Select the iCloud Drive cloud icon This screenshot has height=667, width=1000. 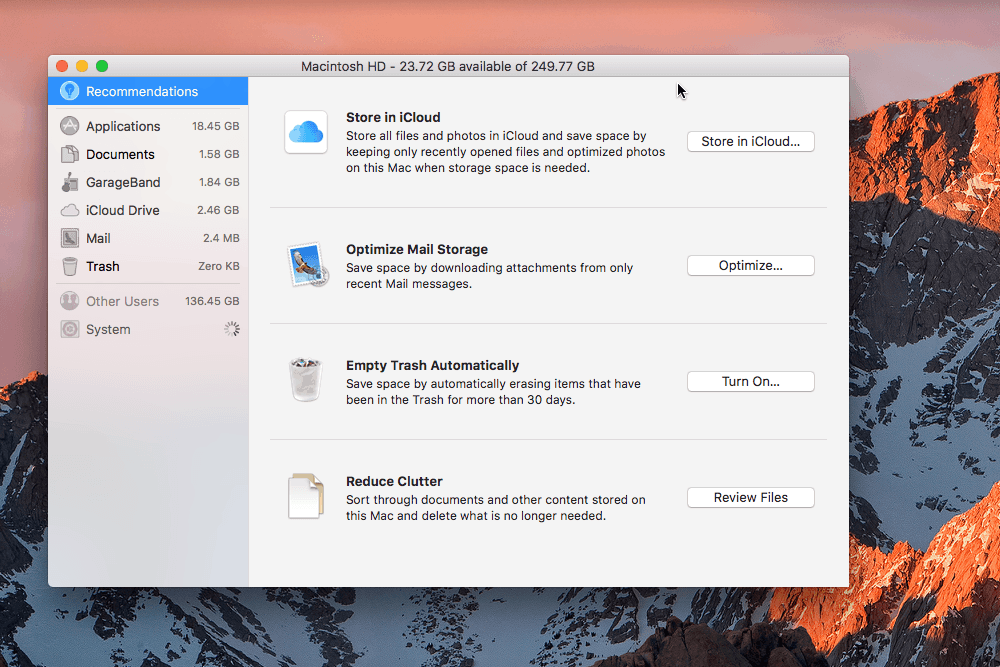tap(69, 210)
